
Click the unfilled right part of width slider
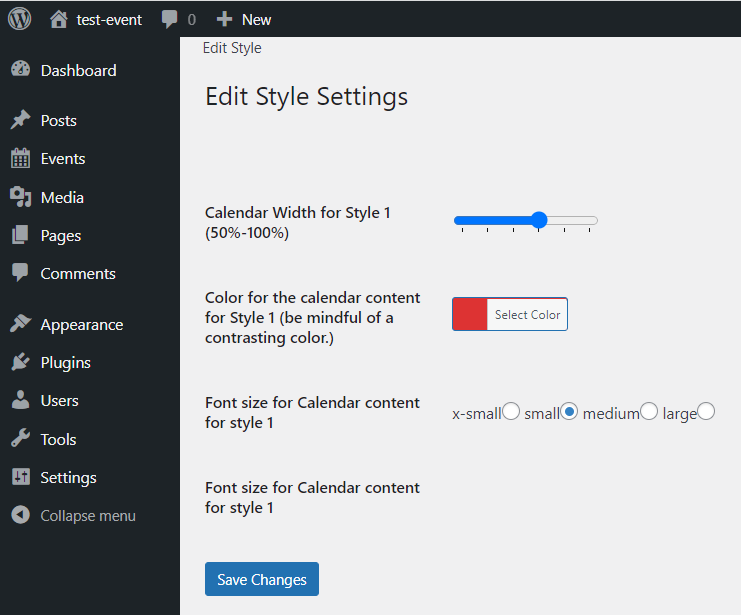click(x=573, y=220)
